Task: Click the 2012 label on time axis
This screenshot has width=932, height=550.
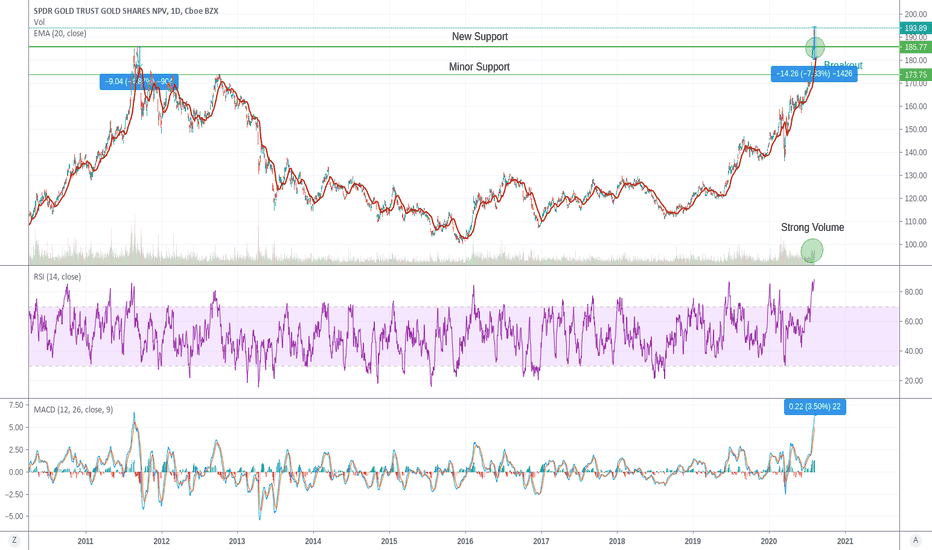Action: click(x=162, y=541)
